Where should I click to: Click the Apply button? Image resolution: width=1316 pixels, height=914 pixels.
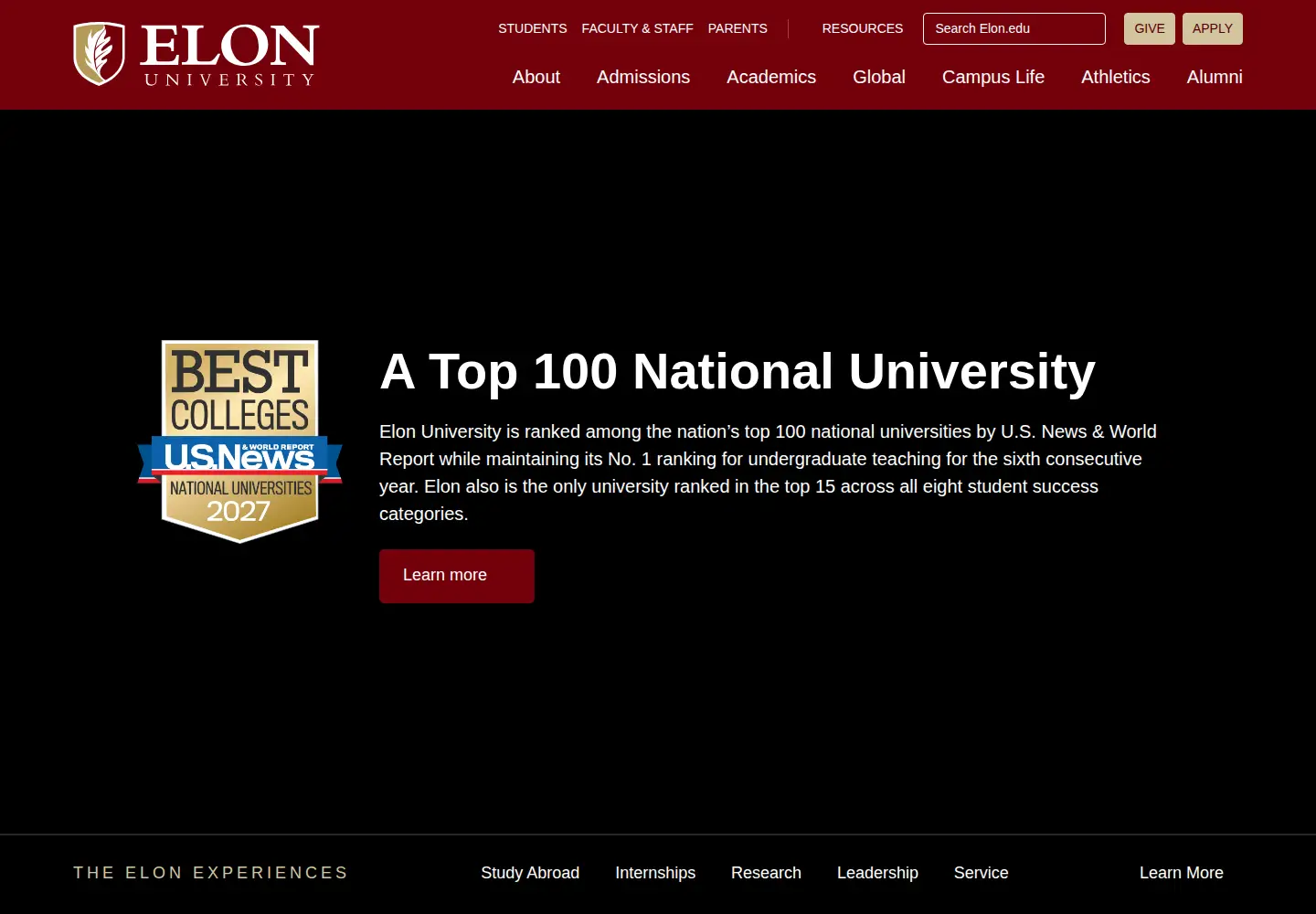tap(1213, 28)
